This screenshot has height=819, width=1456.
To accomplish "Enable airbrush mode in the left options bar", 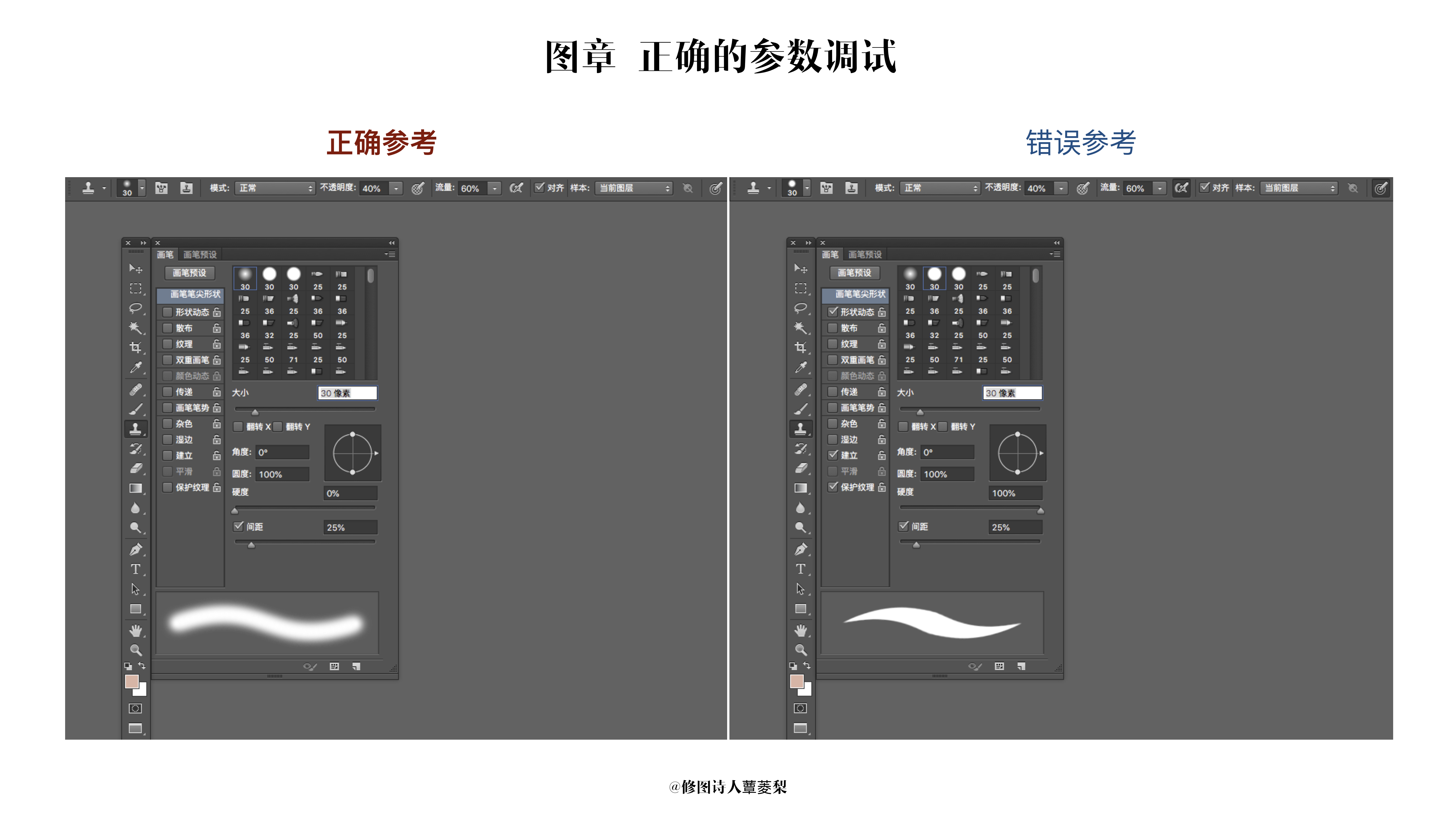I will (x=516, y=188).
